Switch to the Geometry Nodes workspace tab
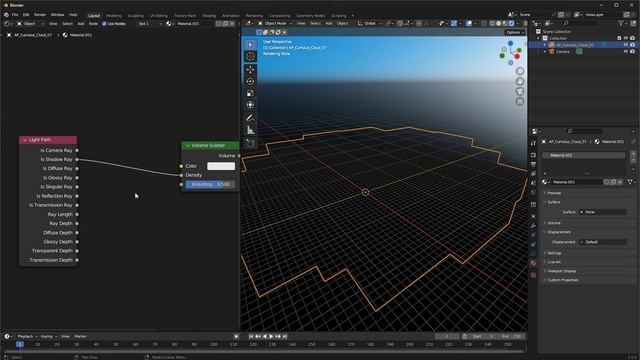 coord(311,16)
